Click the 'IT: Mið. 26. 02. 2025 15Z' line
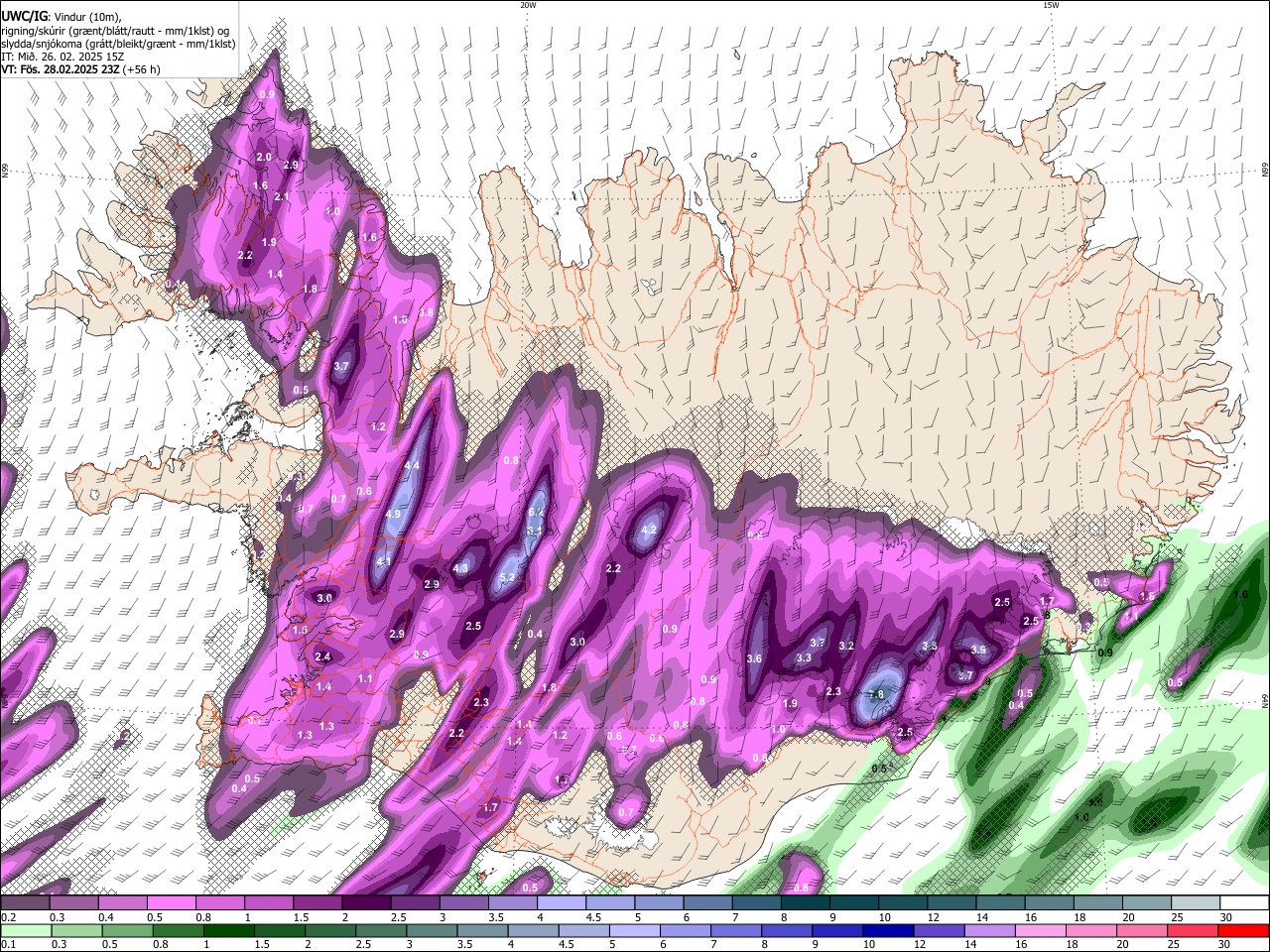Screen dimensions: 1270x952 point(62,57)
